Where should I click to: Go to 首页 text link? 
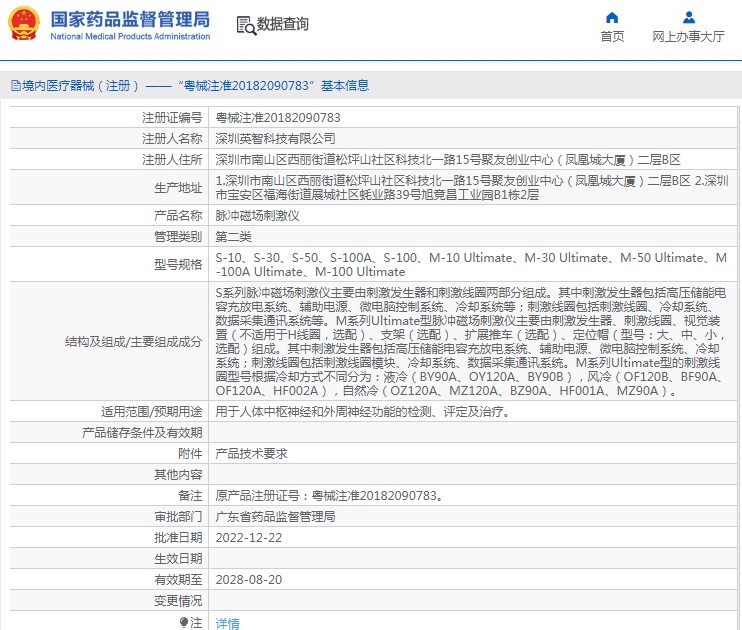(x=612, y=36)
